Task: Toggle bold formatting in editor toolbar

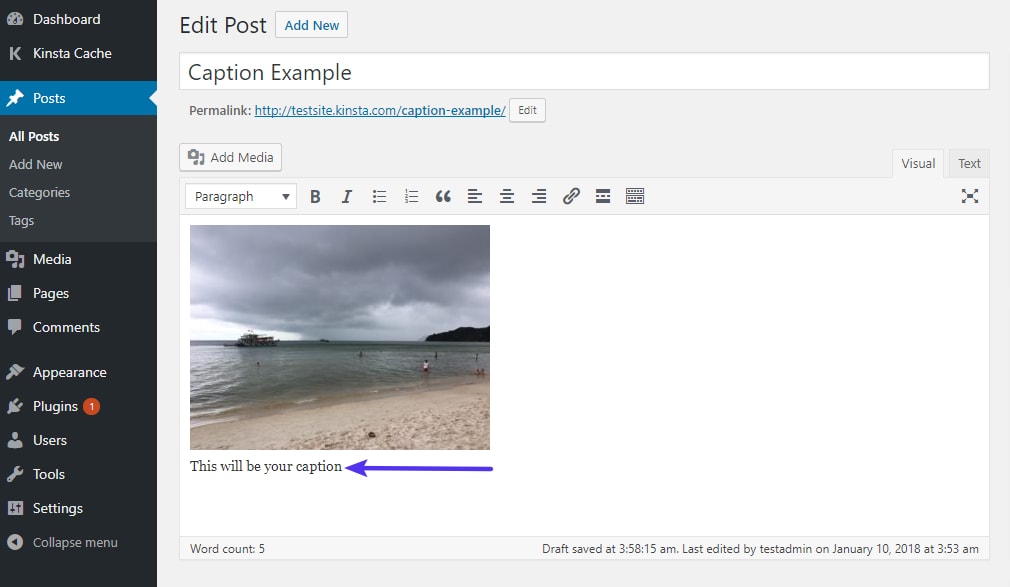Action: [x=315, y=197]
